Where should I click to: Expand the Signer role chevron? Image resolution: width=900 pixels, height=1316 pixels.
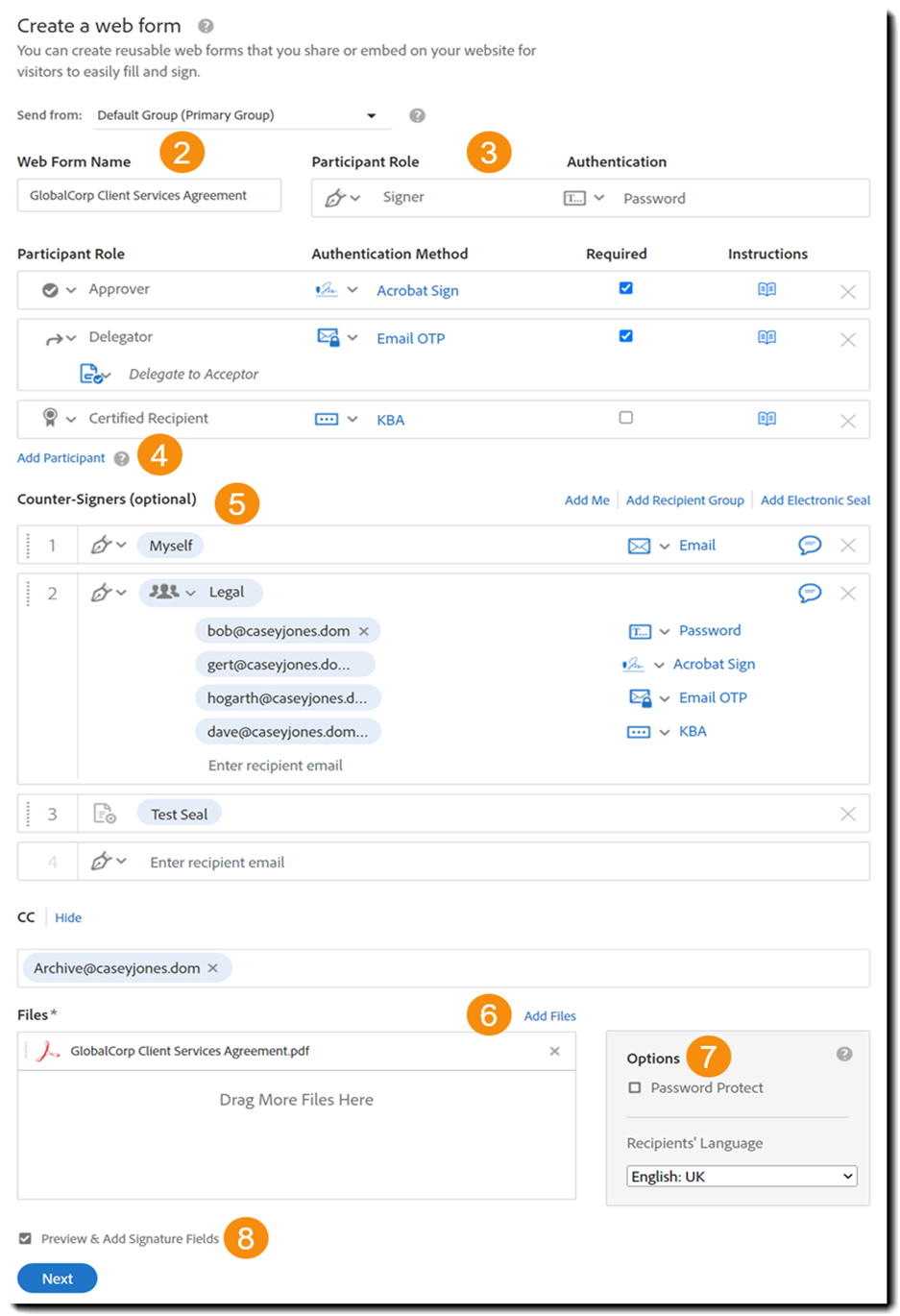[355, 198]
